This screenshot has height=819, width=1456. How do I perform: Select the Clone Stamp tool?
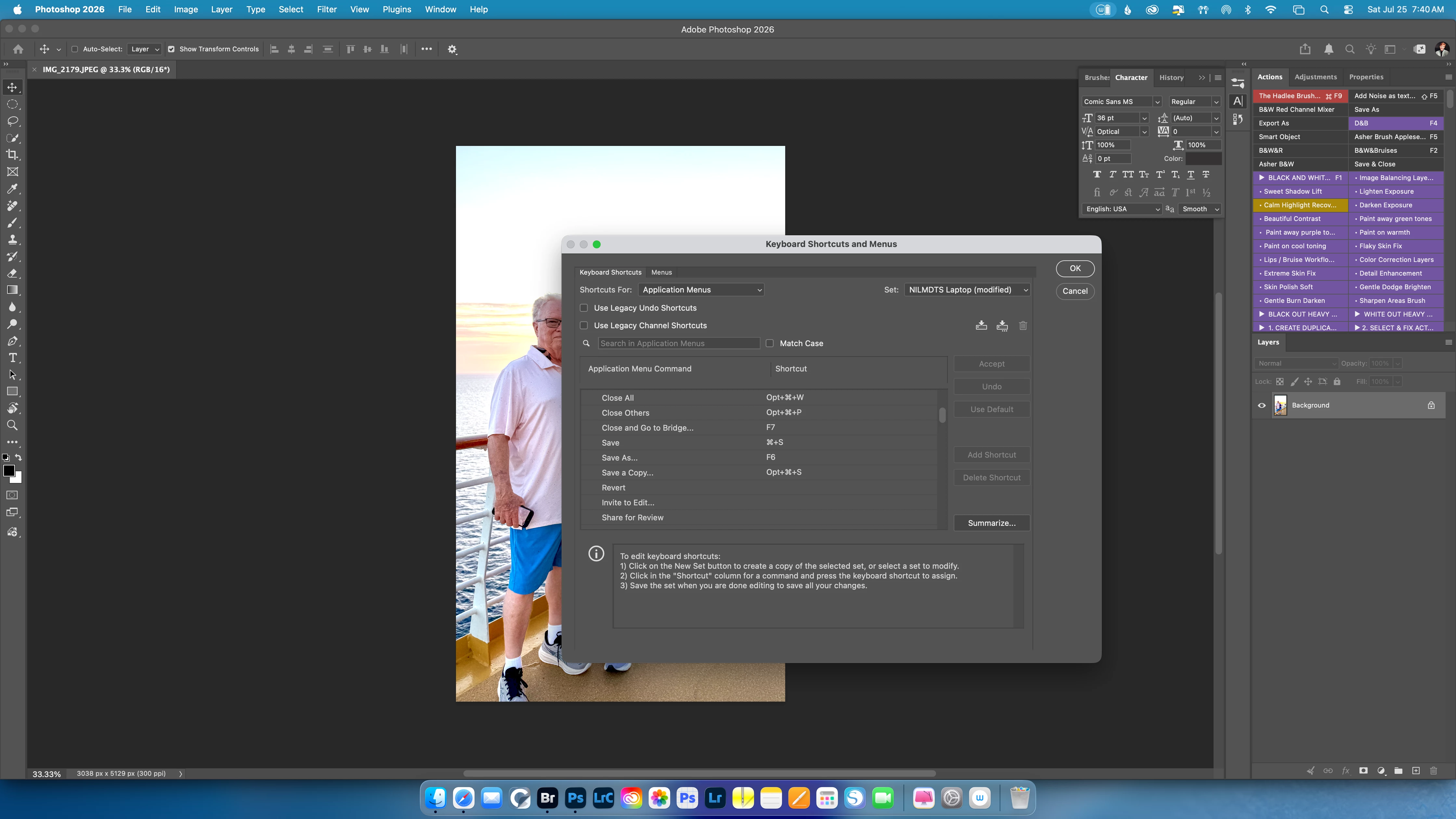point(12,239)
